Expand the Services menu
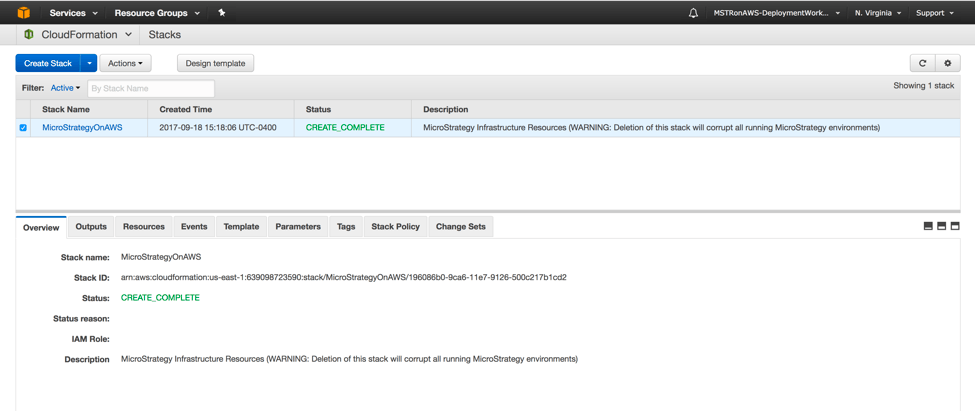The width and height of the screenshot is (975, 411). pyautogui.click(x=73, y=13)
